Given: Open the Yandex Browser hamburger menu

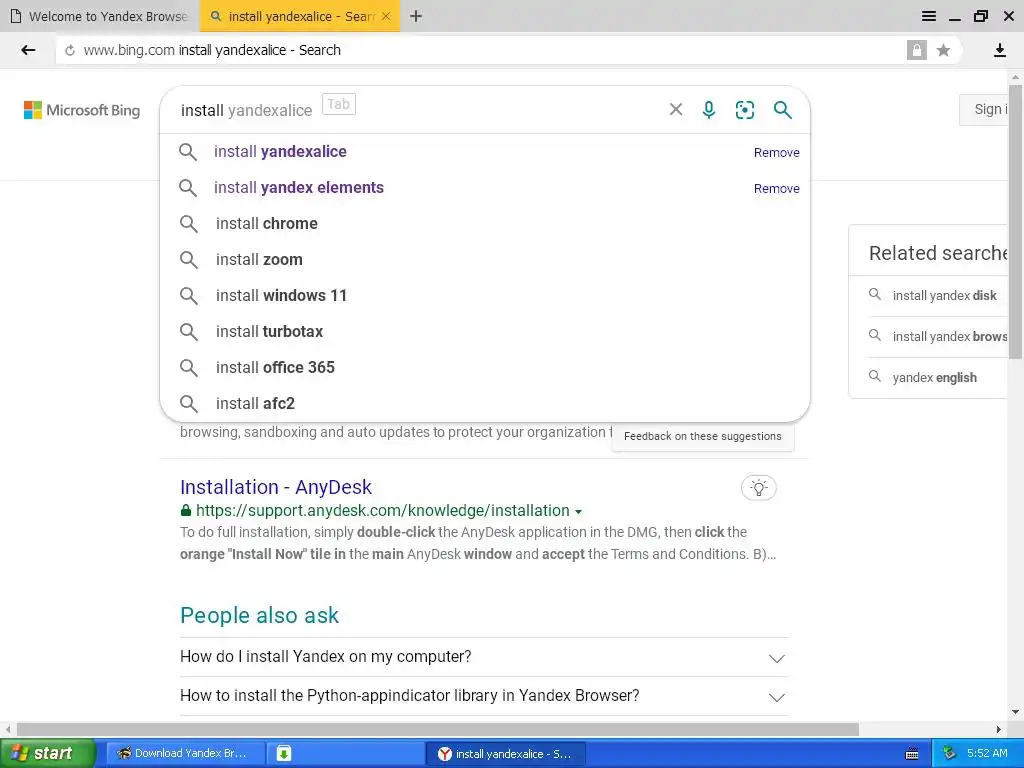Looking at the screenshot, I should point(928,16).
